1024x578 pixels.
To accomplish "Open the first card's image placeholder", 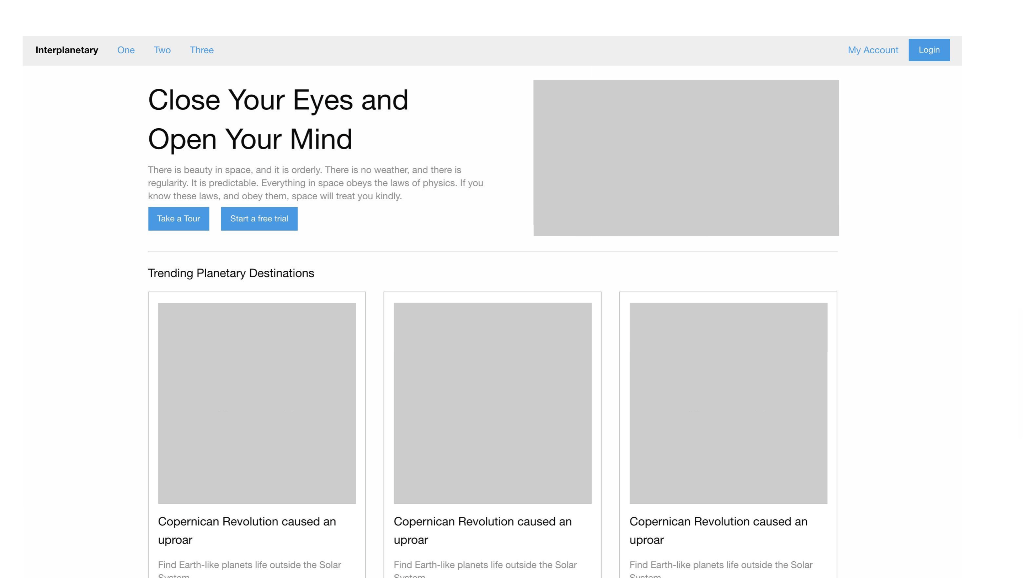I will pyautogui.click(x=256, y=403).
